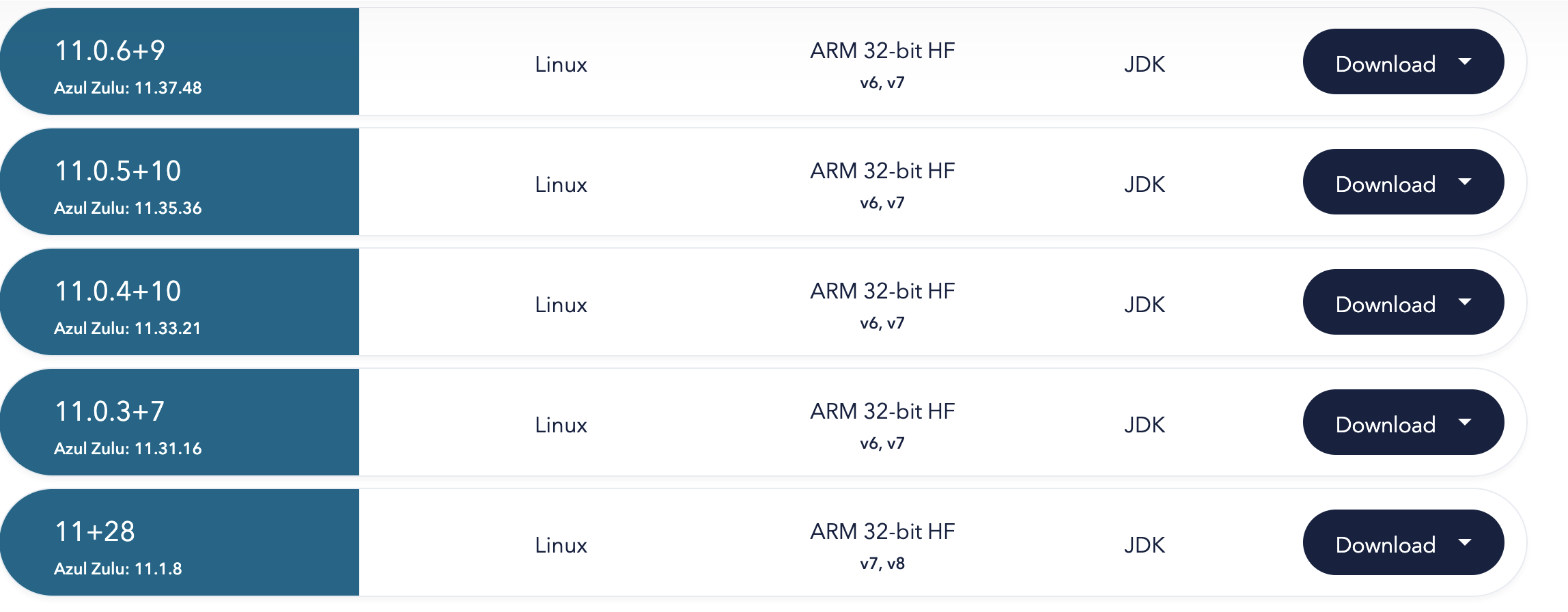The height and width of the screenshot is (612, 1568).
Task: Expand the dropdown arrow for 11.0.6+9 download
Action: click(x=1464, y=62)
